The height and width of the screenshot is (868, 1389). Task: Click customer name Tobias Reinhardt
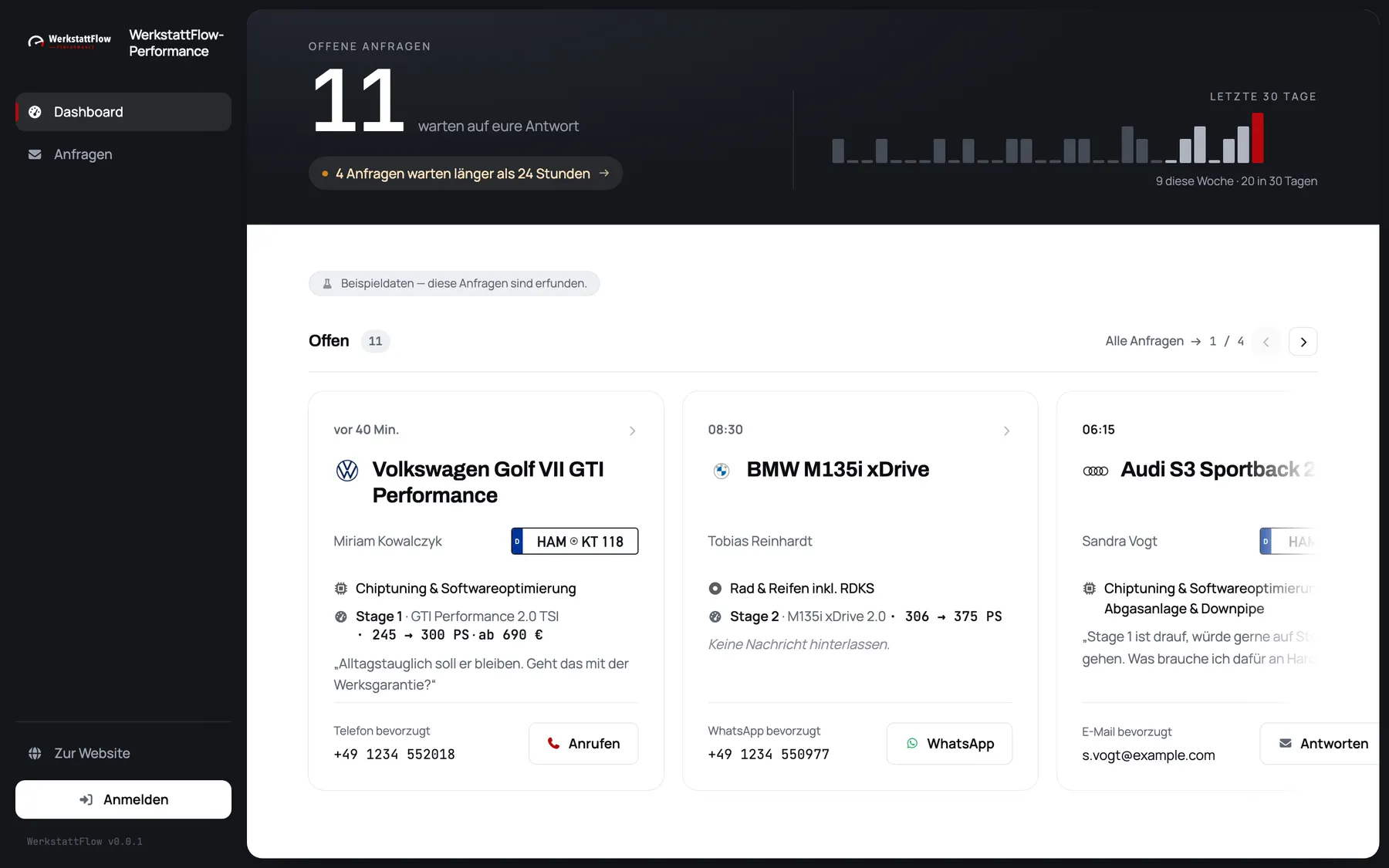click(760, 542)
